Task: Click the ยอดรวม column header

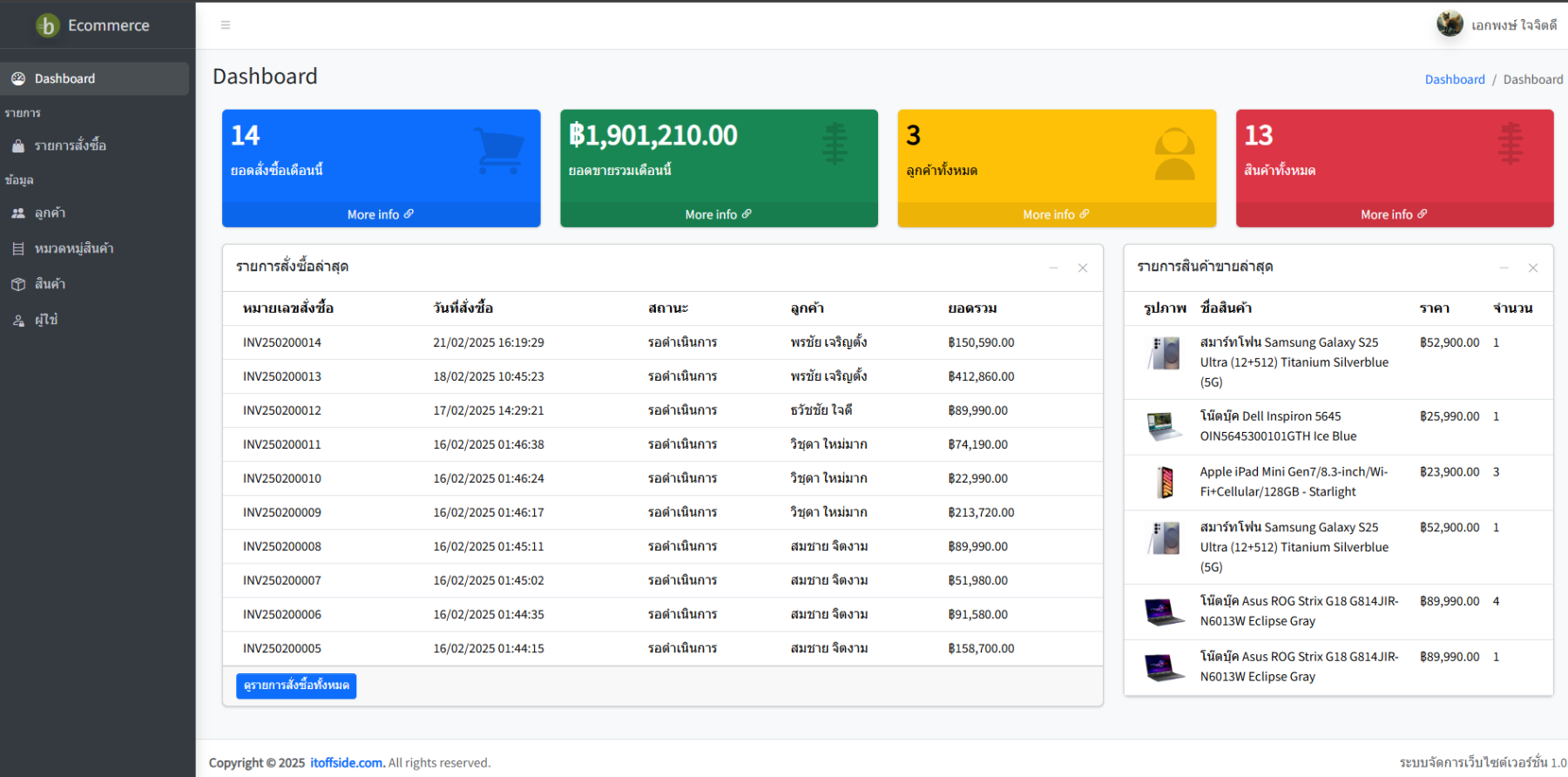Action: pyautogui.click(x=972, y=307)
